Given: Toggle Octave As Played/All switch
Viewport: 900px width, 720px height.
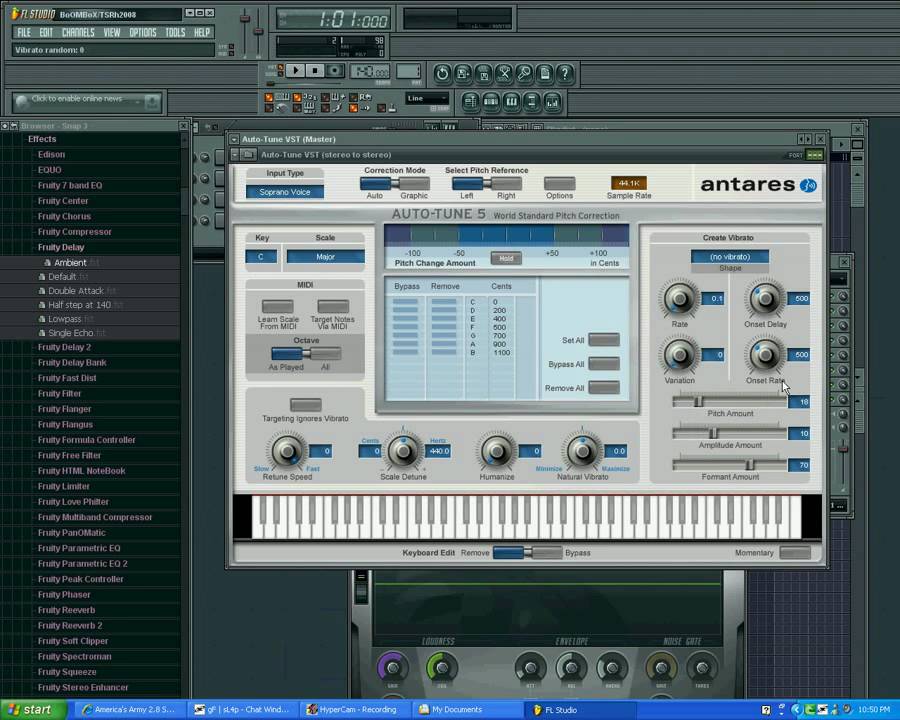Looking at the screenshot, I should coord(306,353).
